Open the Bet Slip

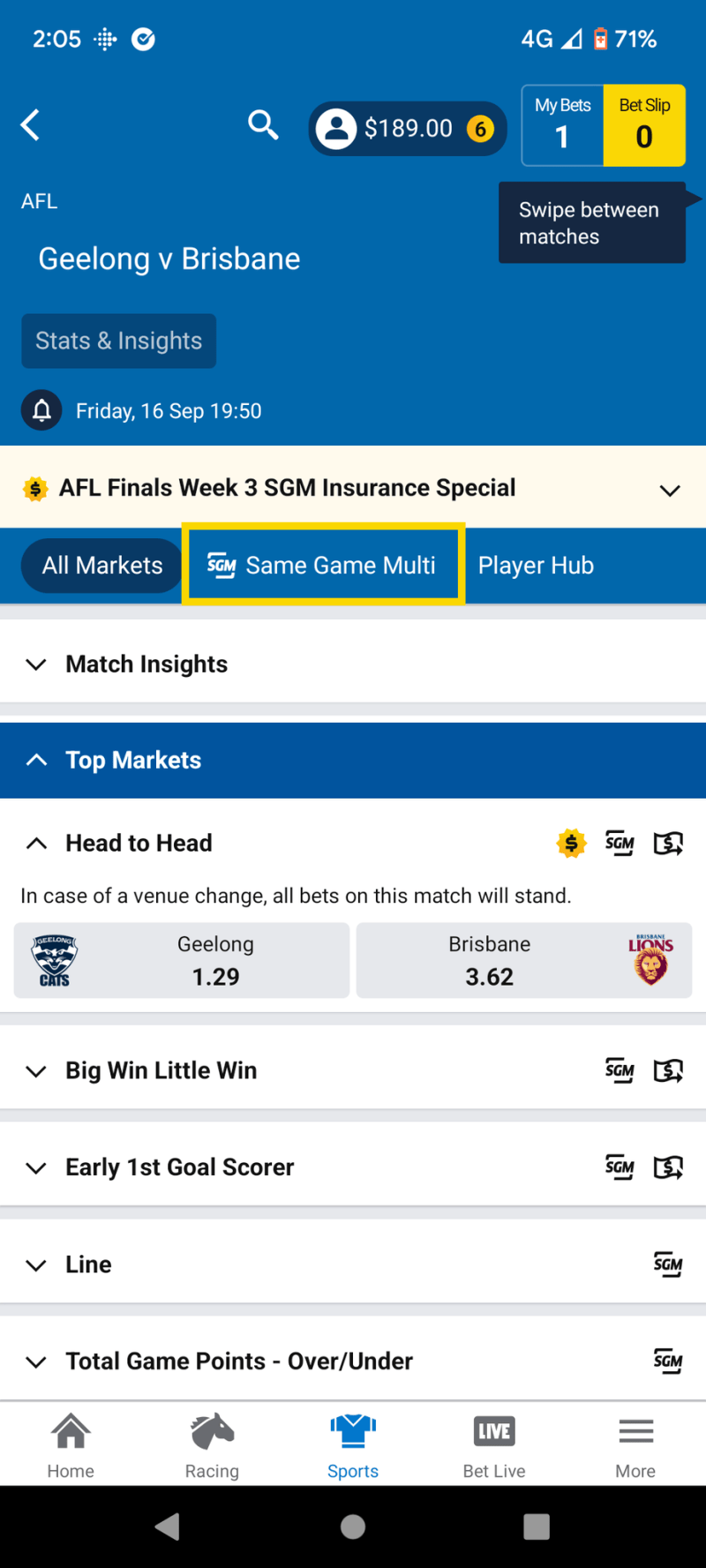click(x=644, y=125)
